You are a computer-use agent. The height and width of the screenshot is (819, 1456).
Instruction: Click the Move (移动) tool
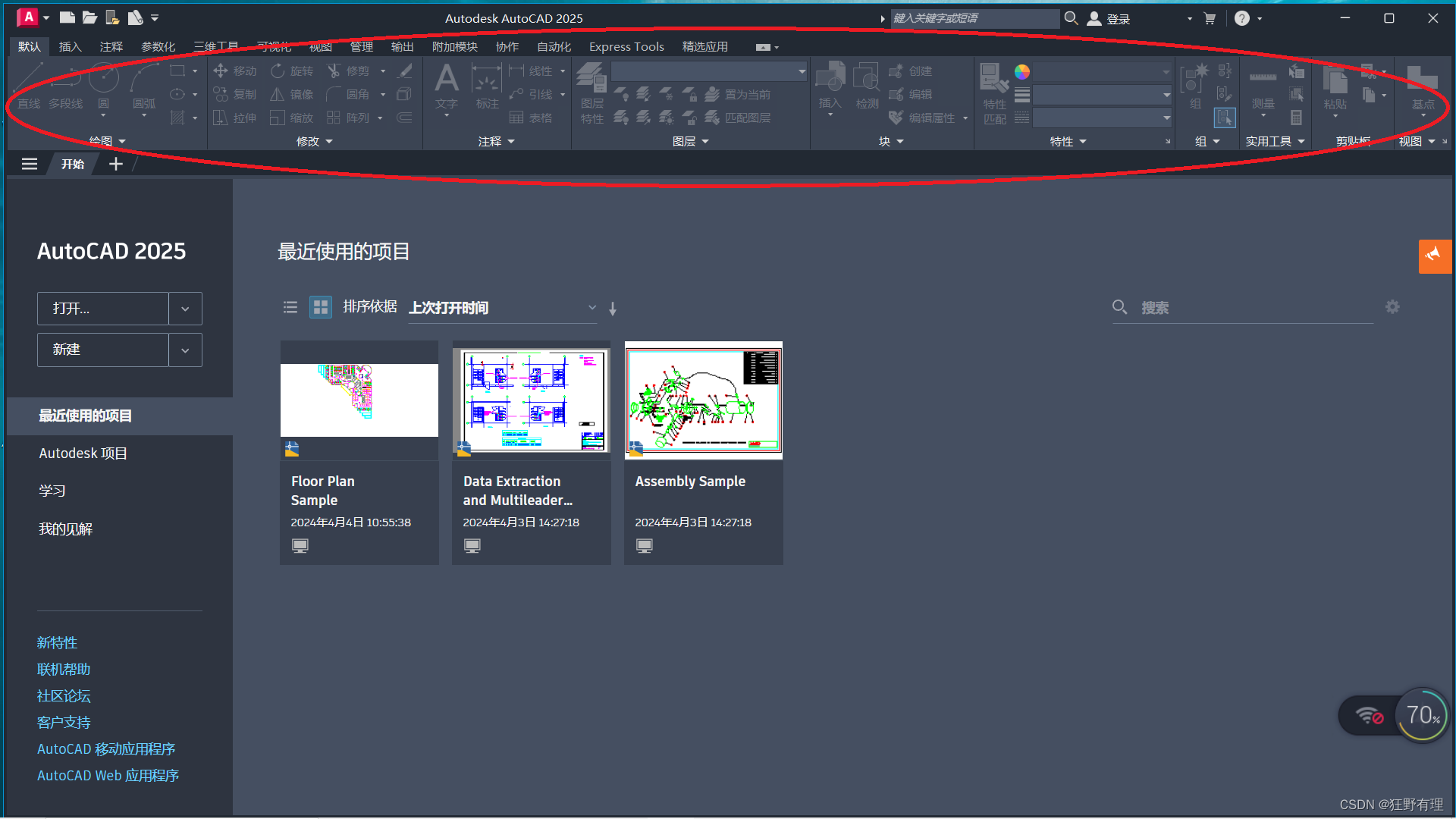(x=235, y=71)
